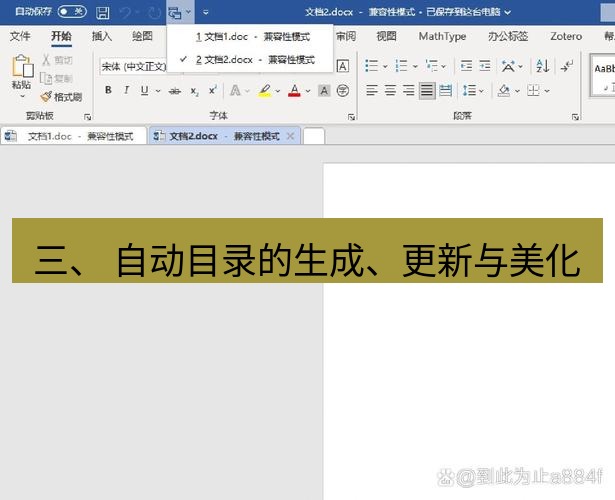Open the 字体 dialog launcher
Image resolution: width=615 pixels, height=500 pixels.
coord(351,117)
